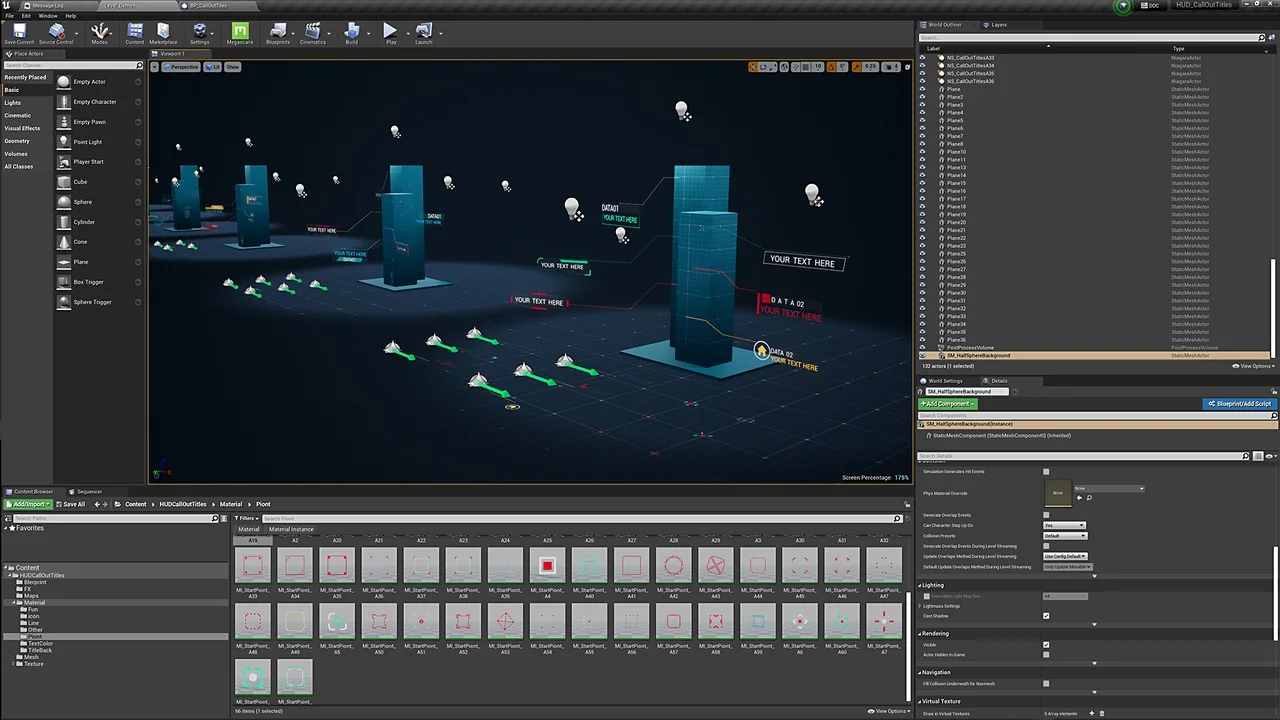Switch to the Sequencer tab

pos(89,492)
